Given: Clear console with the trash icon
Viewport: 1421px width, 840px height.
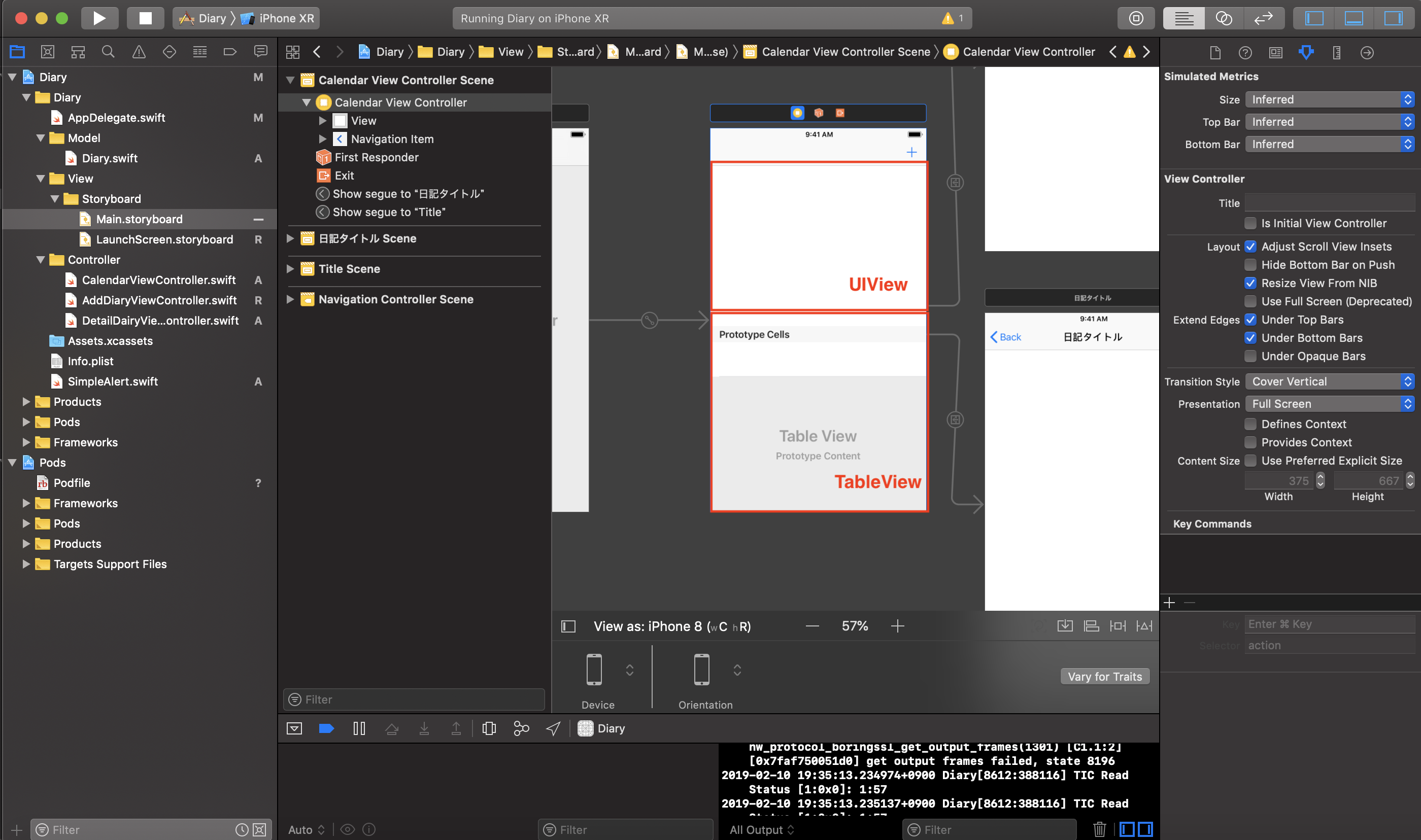Looking at the screenshot, I should [x=1099, y=829].
